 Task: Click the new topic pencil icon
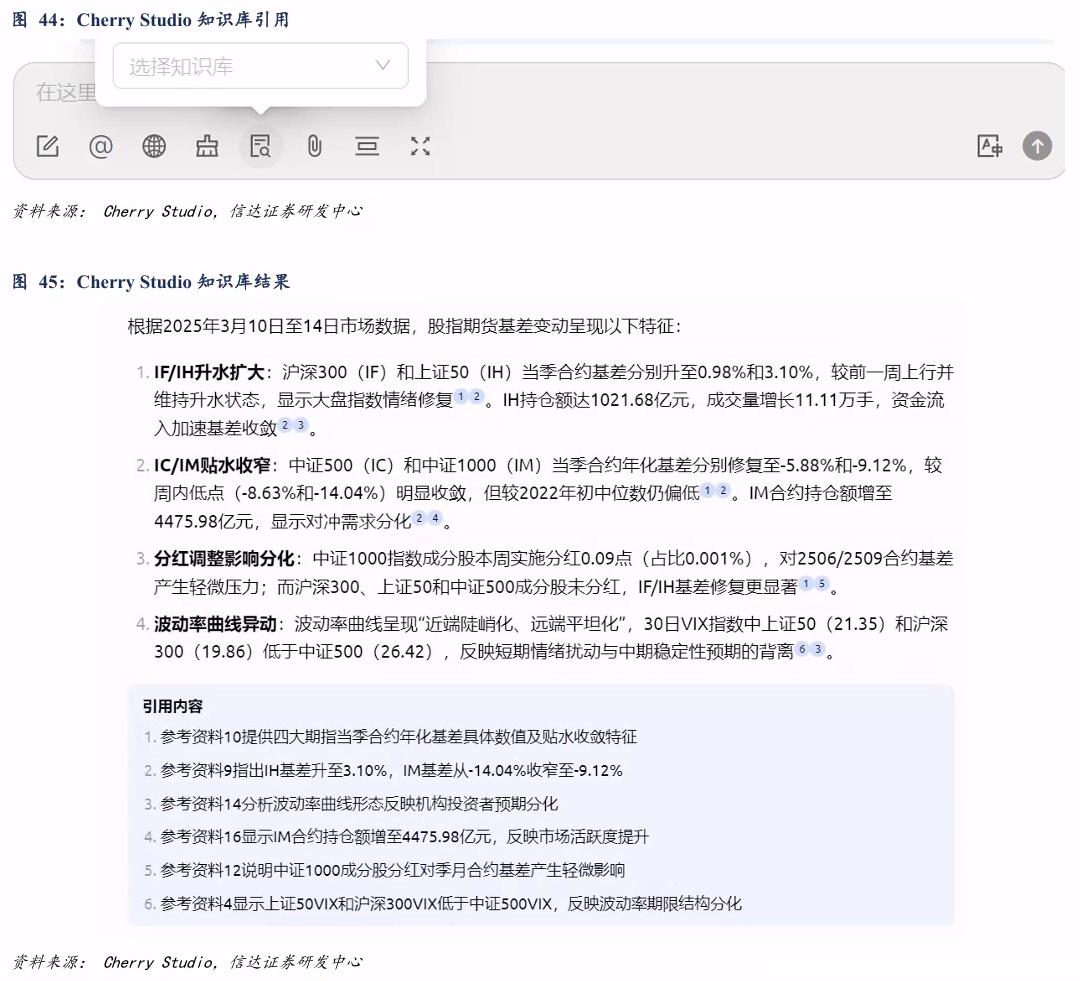tap(47, 147)
